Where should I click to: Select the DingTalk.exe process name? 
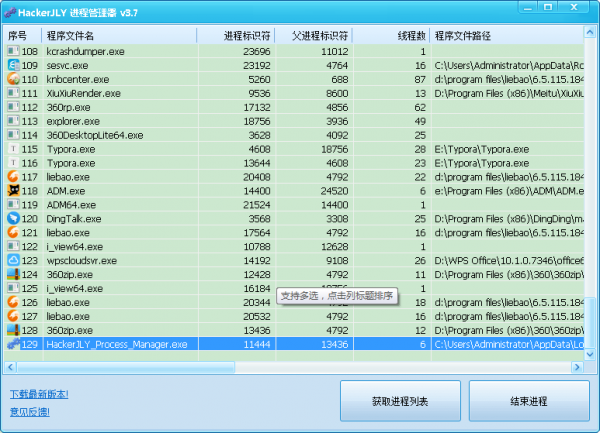[74, 219]
